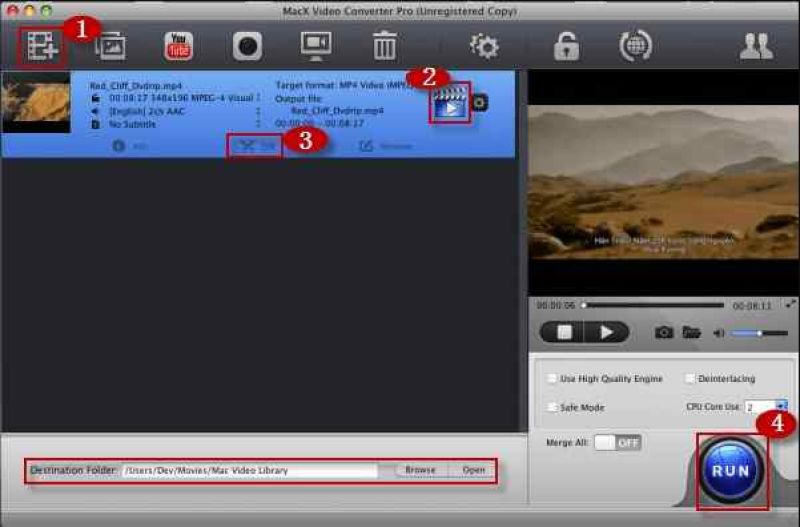
Task: Take a snapshot with the camera icon
Action: (664, 333)
